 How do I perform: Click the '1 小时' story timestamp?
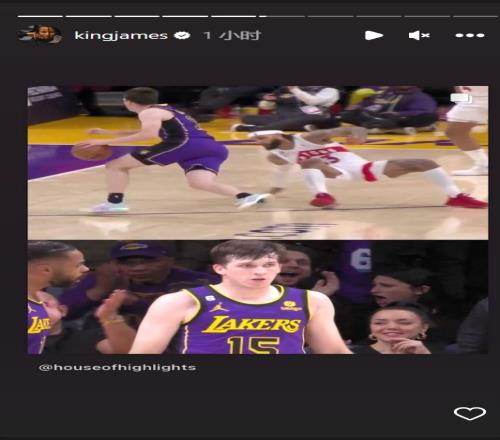click(232, 35)
